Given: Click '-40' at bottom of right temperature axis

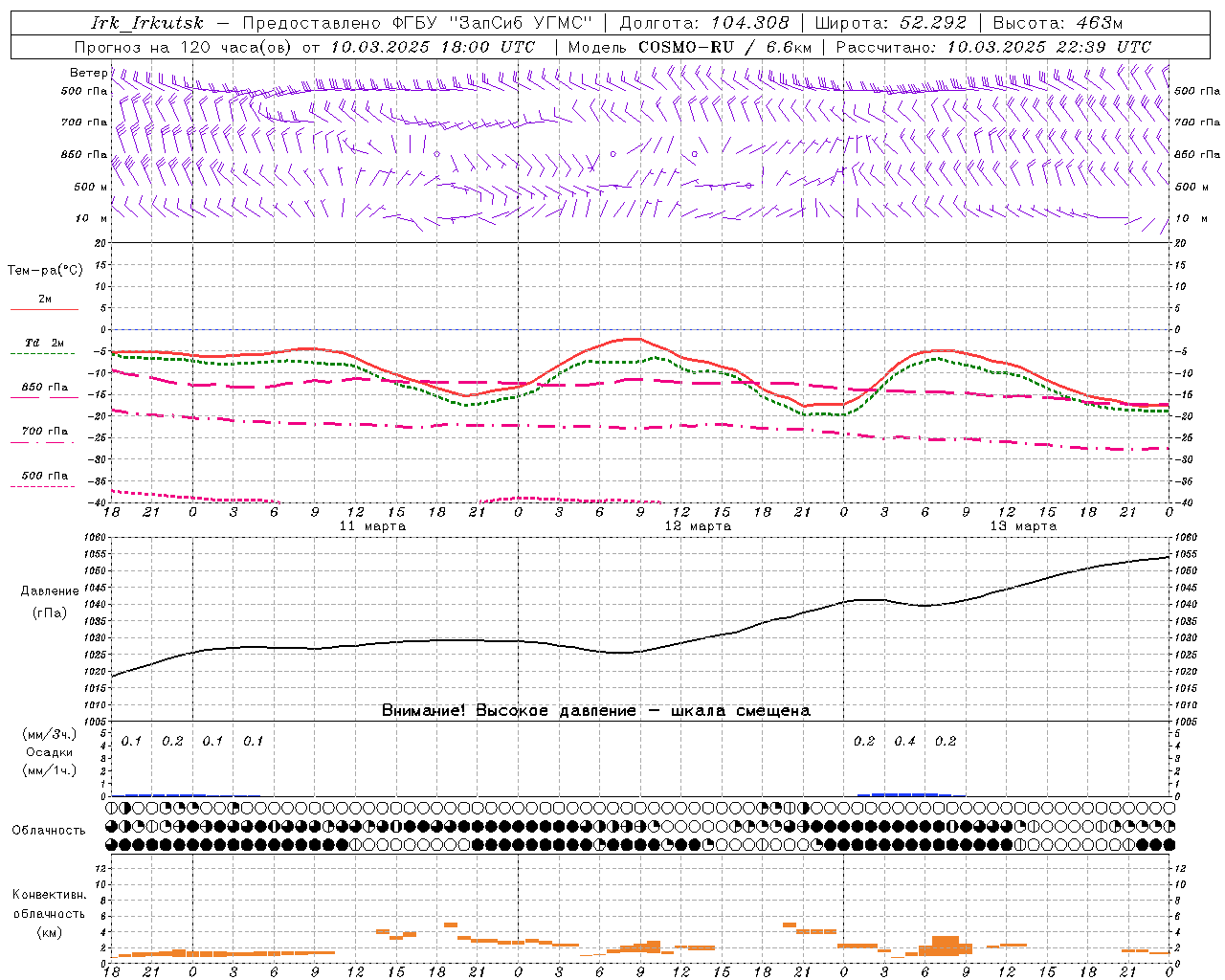Looking at the screenshot, I should click(1184, 503).
